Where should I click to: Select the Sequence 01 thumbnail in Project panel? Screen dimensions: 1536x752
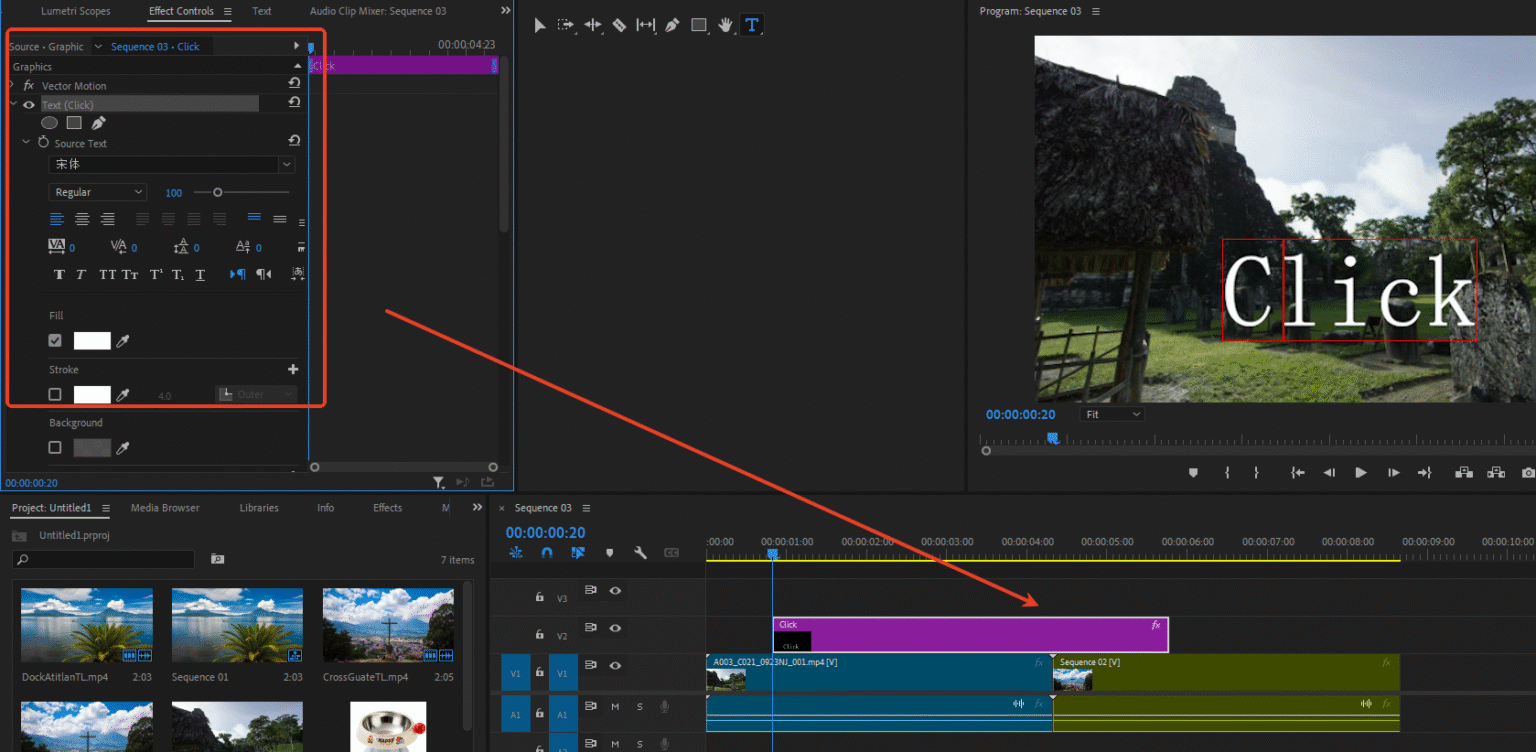coord(236,624)
